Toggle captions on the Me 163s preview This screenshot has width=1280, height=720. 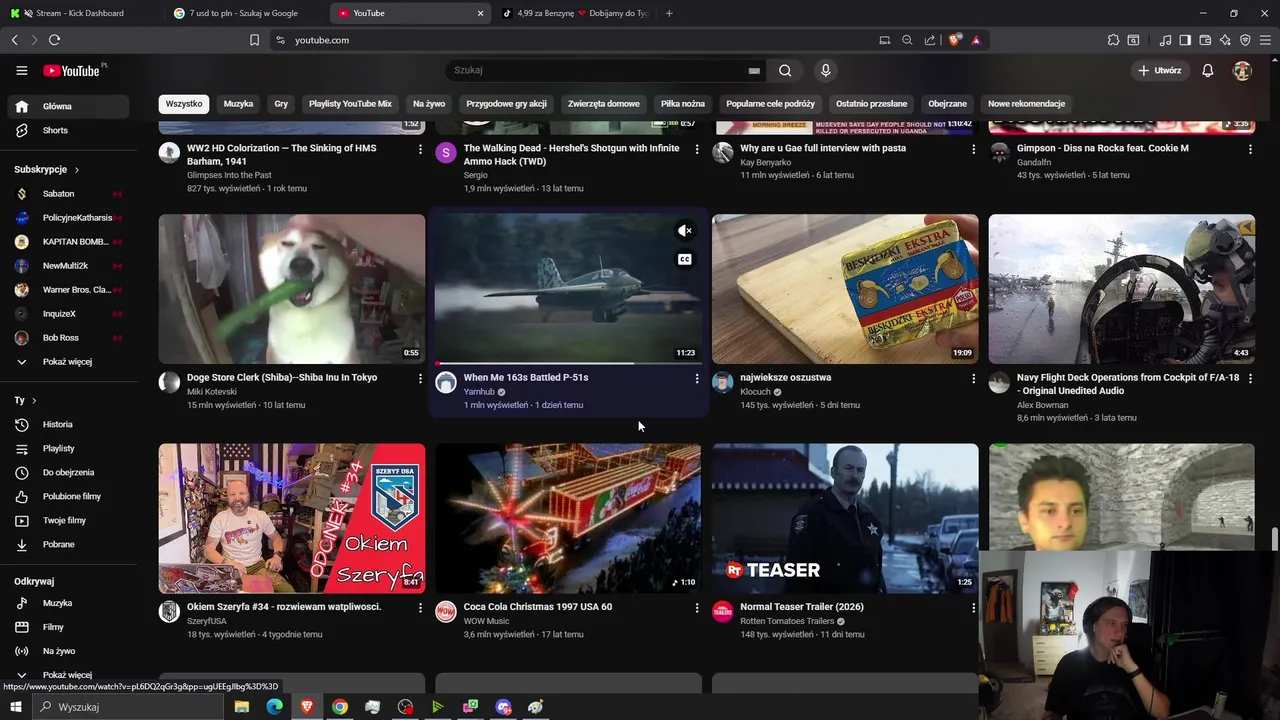point(685,259)
